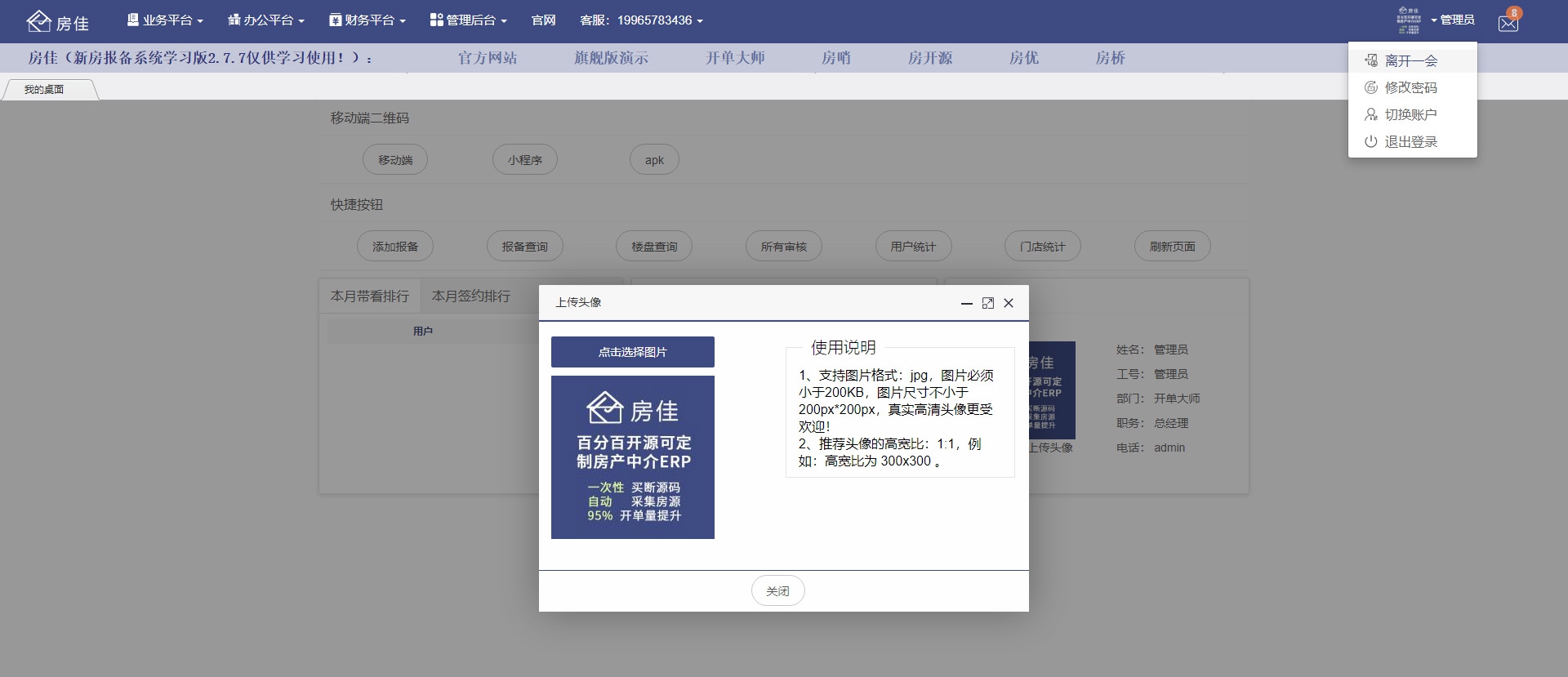
Task: Switch to the 我的桌面 tab
Action: (49, 90)
